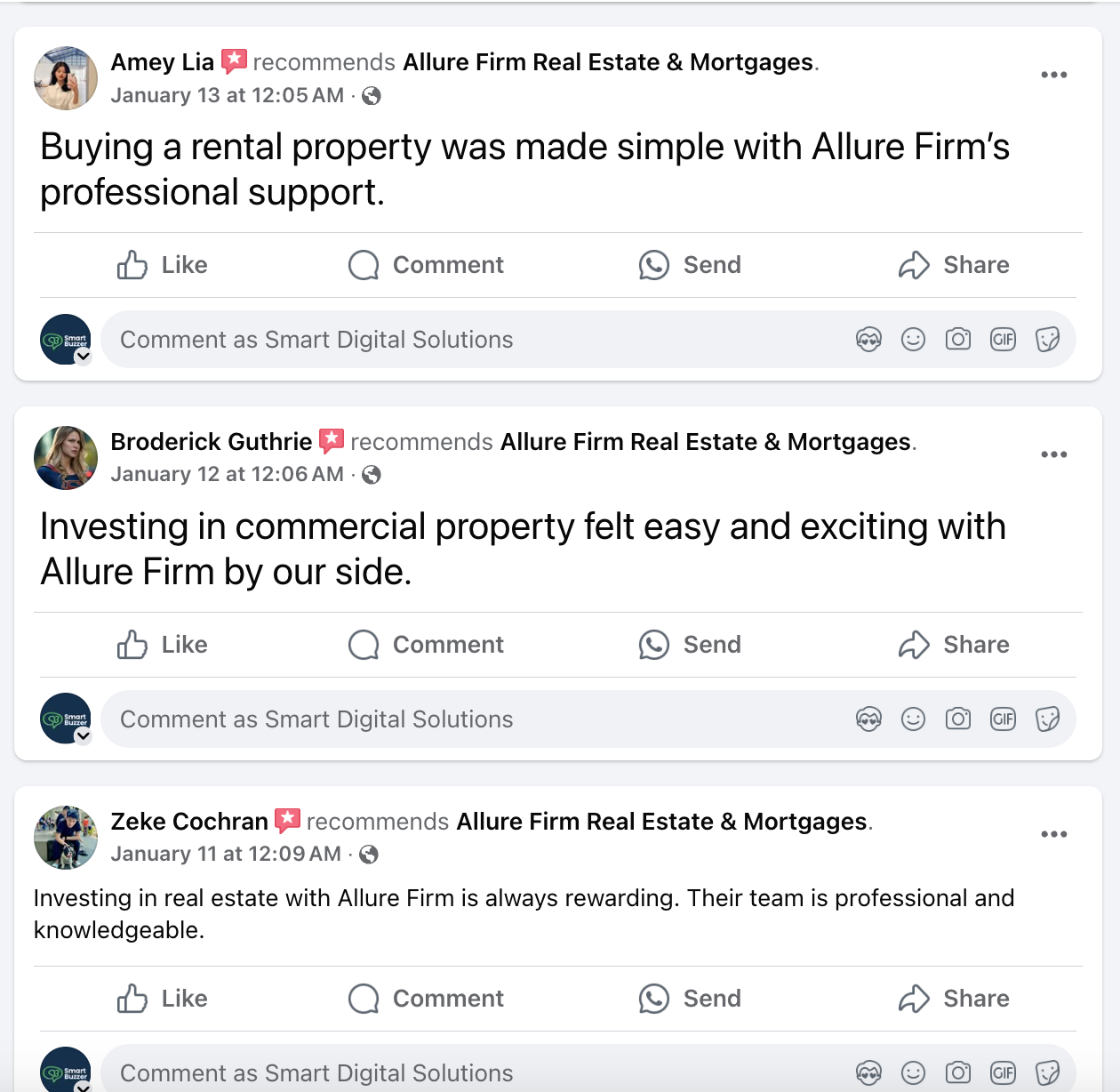
Task: Switch commenting profile under Amey Lia's post
Action: (x=83, y=357)
